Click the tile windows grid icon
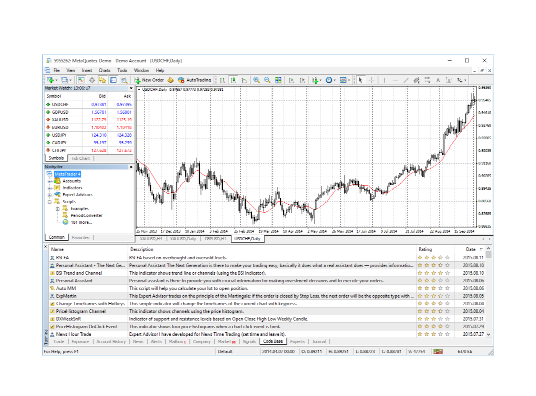Image resolution: width=536 pixels, height=396 pixels. (278, 80)
